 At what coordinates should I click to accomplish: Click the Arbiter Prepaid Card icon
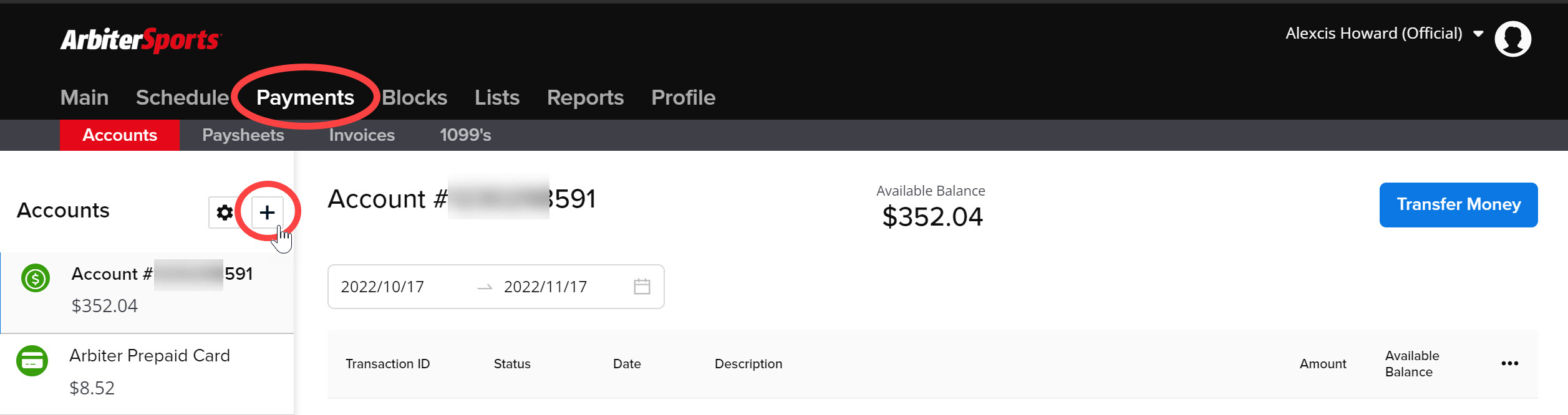point(32,361)
